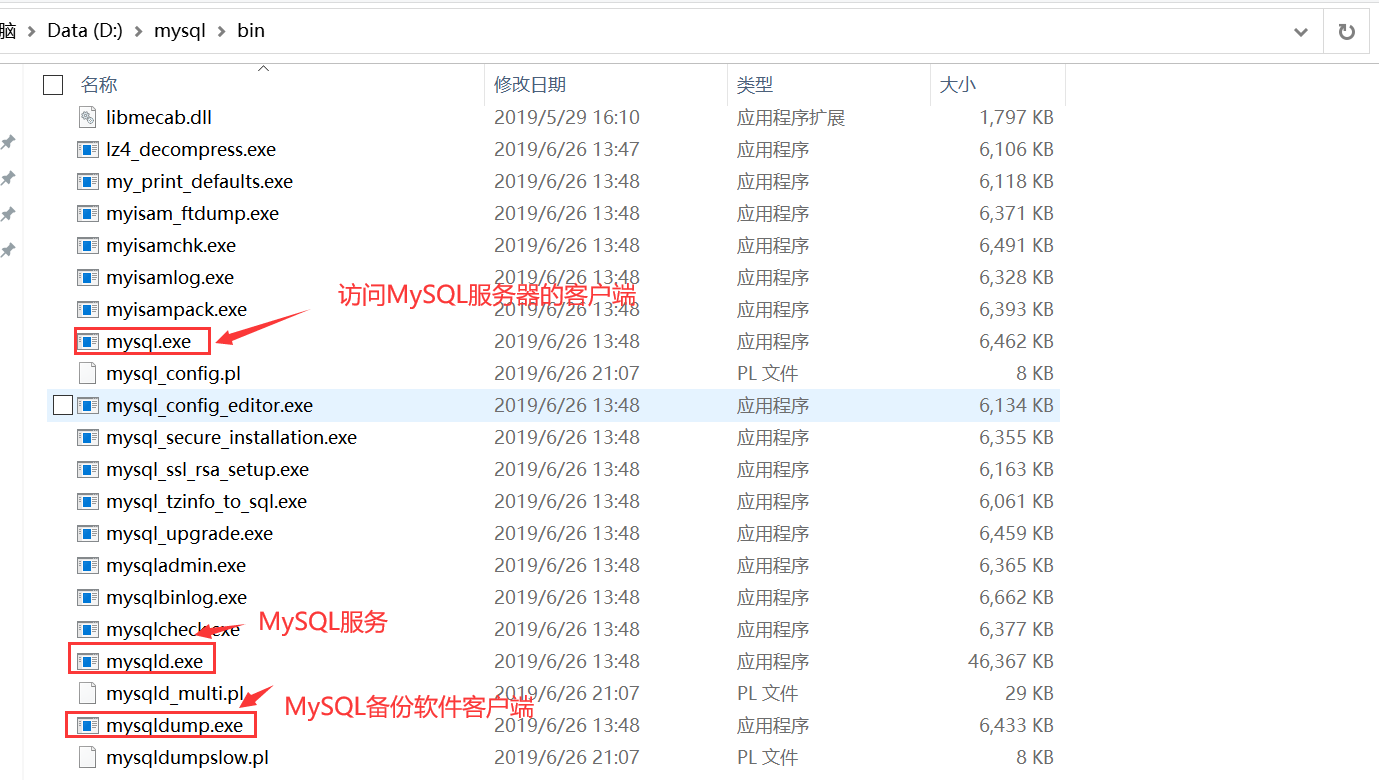This screenshot has height=780, width=1379.
Task: Click the 1,797 KB size value
Action: 1016,117
